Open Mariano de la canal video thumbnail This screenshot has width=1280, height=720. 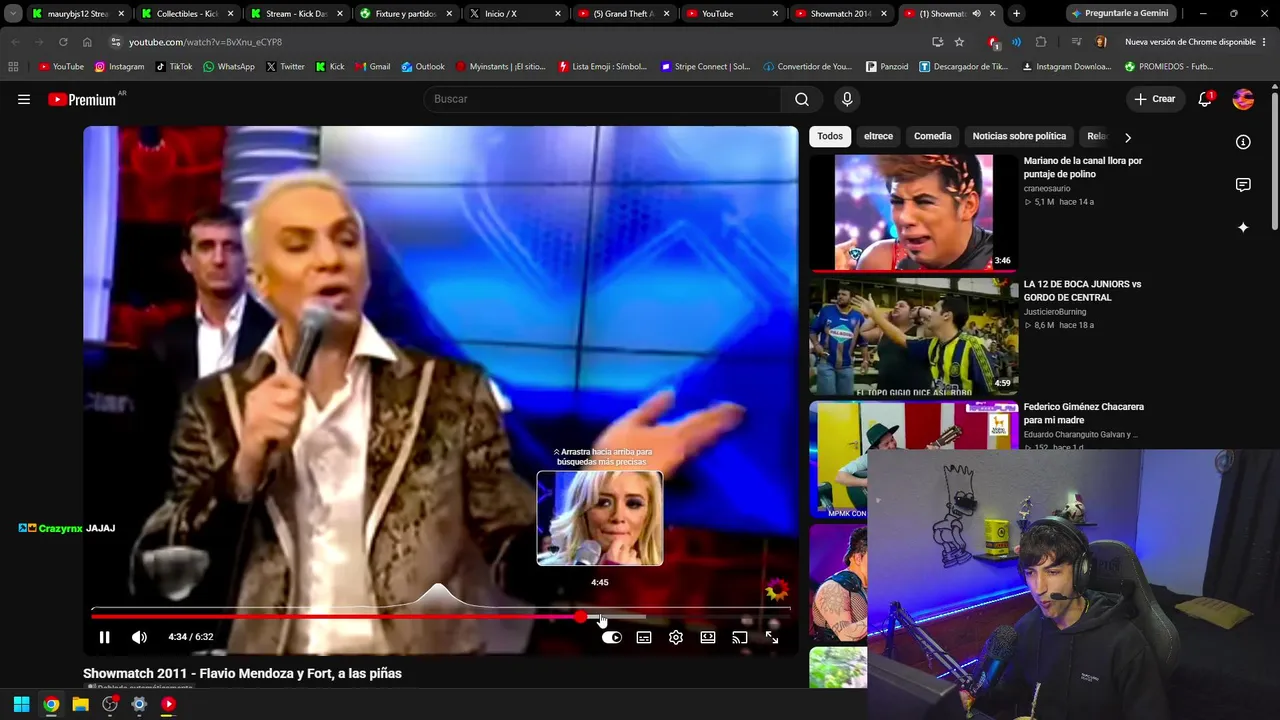[x=914, y=212]
